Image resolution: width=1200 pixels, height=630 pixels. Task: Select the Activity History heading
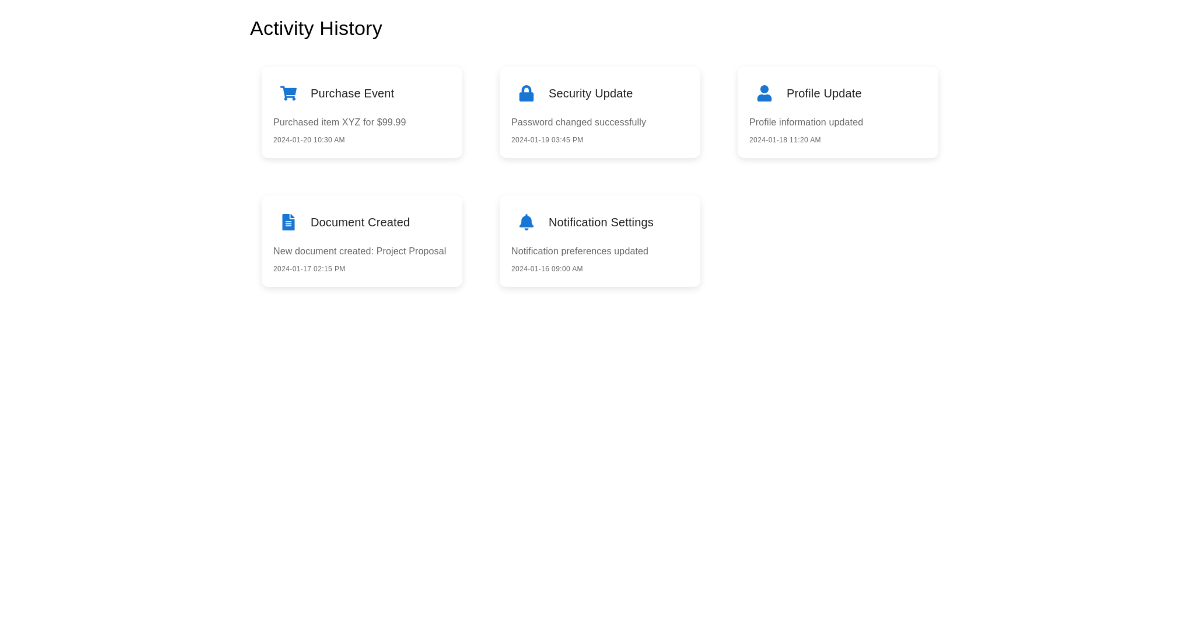316,28
